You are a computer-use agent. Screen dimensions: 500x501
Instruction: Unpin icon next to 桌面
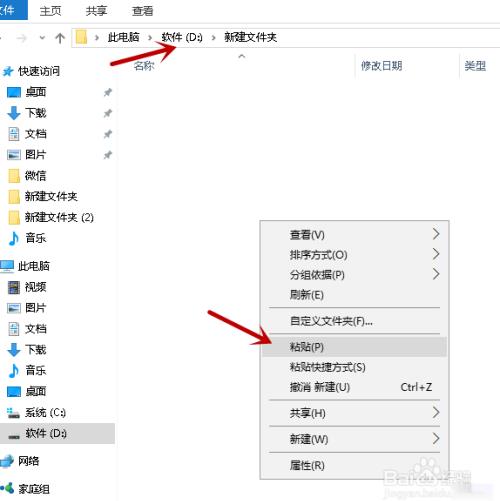tap(107, 92)
